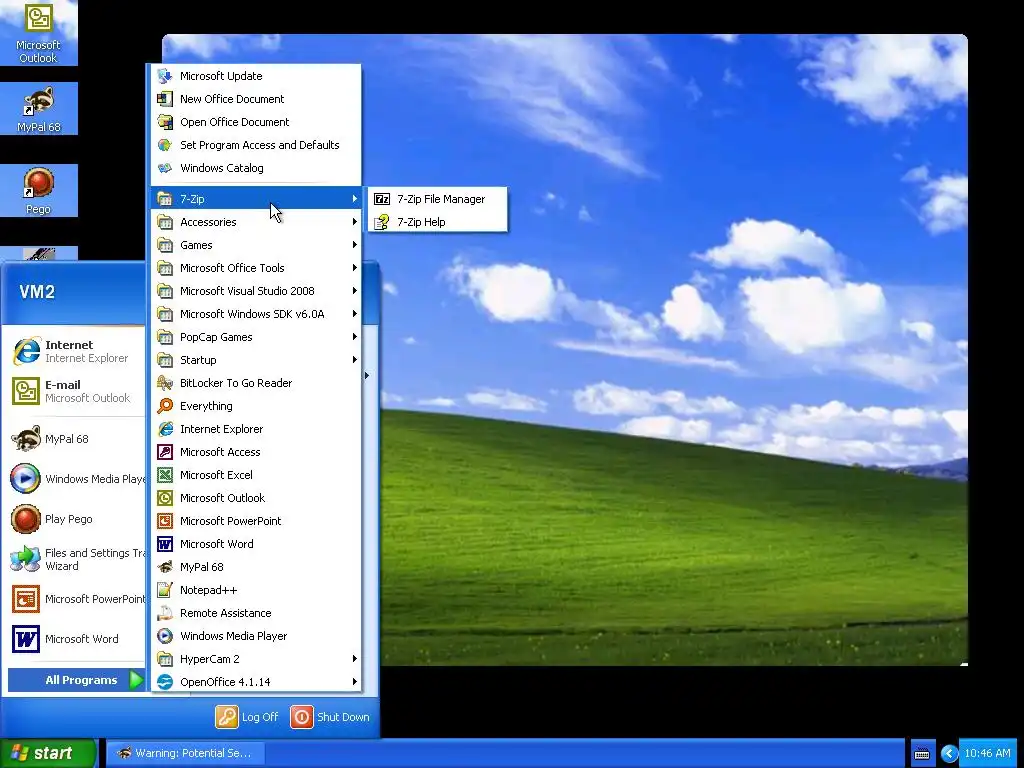This screenshot has height=768, width=1024.
Task: Click the Remote Assistance icon
Action: coord(165,613)
